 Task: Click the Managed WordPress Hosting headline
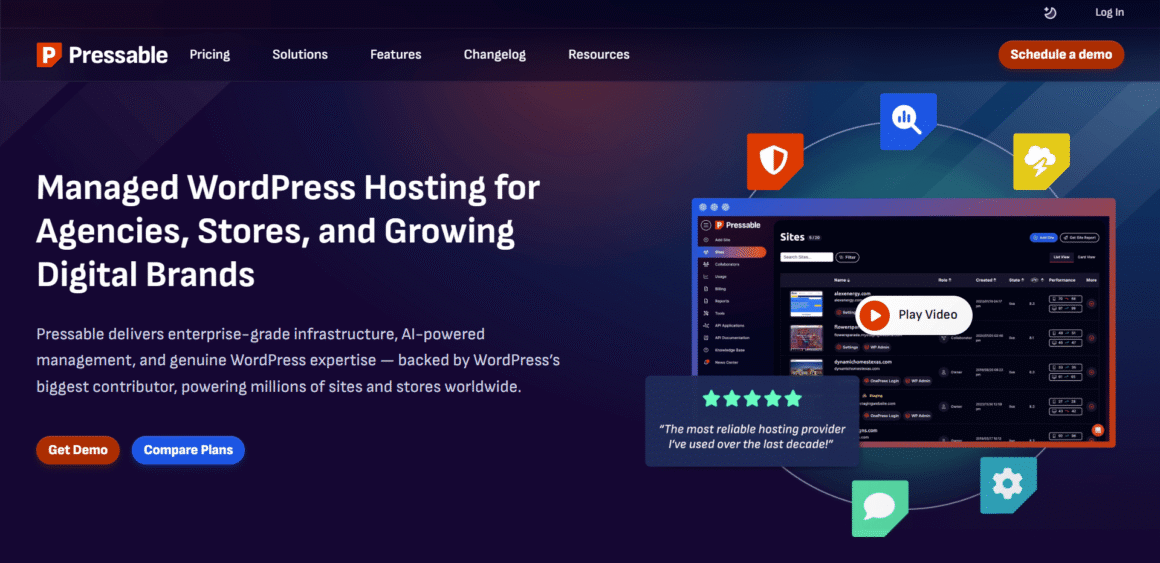click(289, 232)
